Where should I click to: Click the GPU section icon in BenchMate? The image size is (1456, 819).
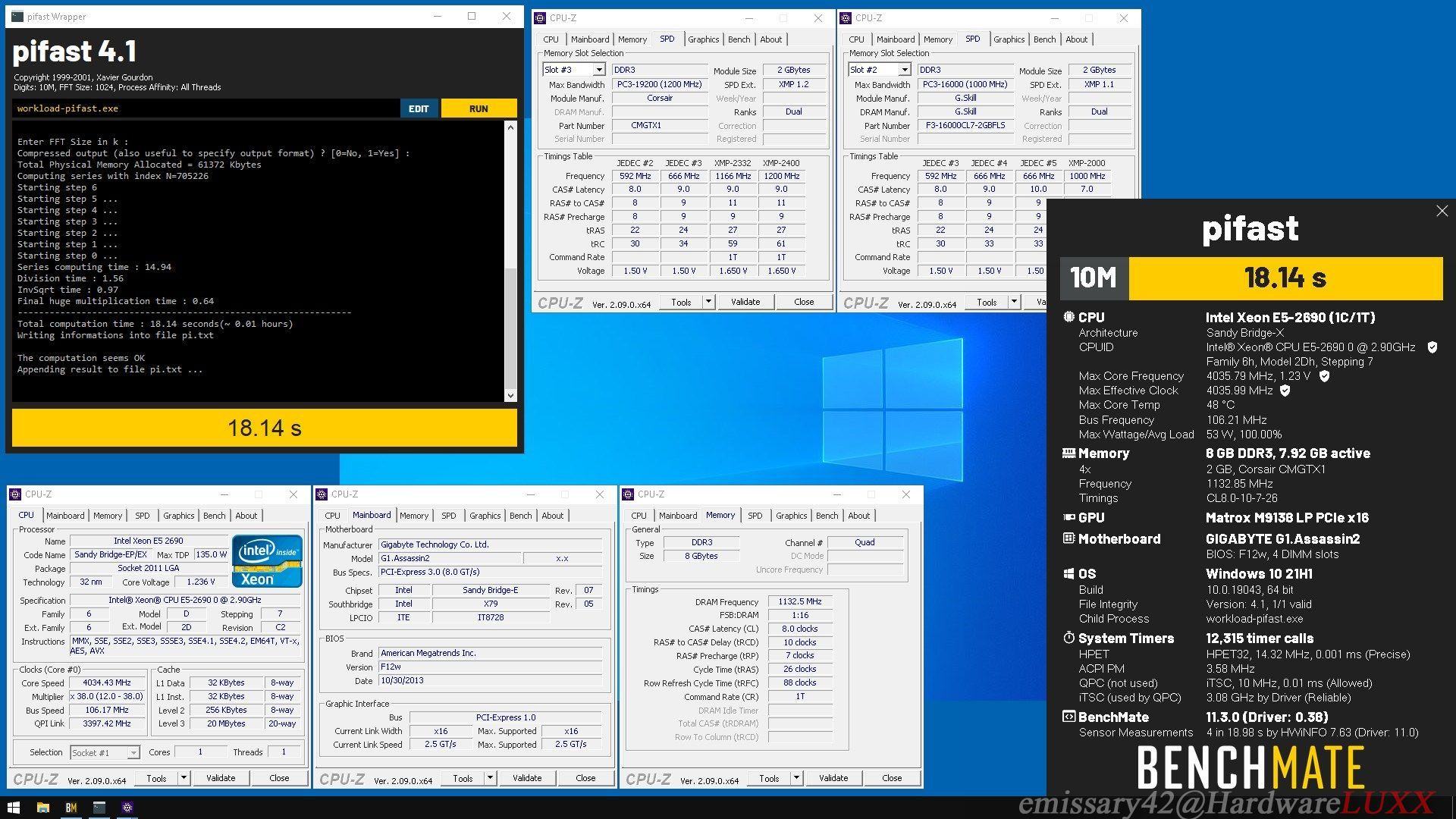pos(1068,517)
